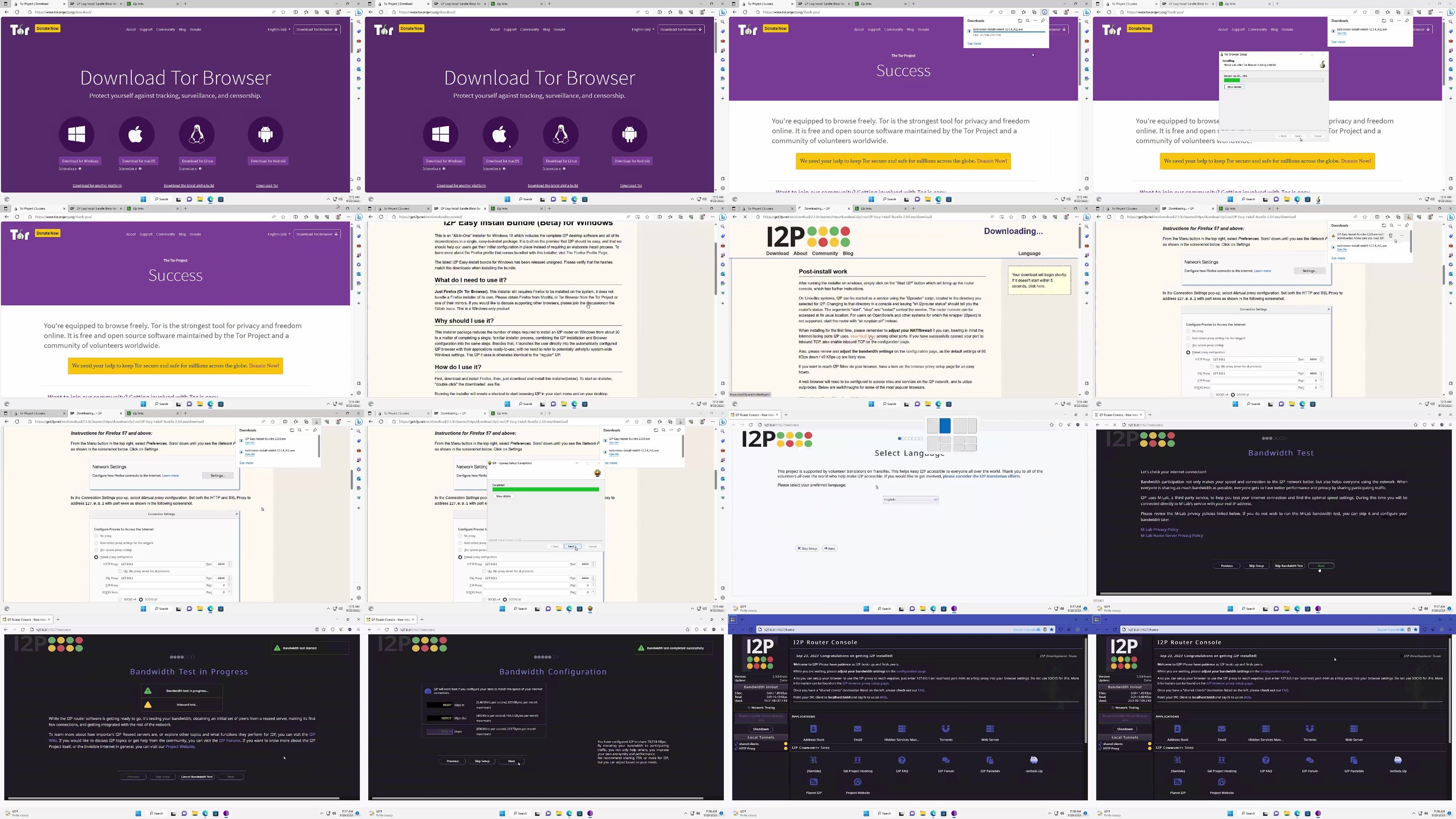Screen dimensions: 1456x819
Task: Bandwidth Test in Progress page: click Cancel Bandwidth Test
Action: (197, 777)
